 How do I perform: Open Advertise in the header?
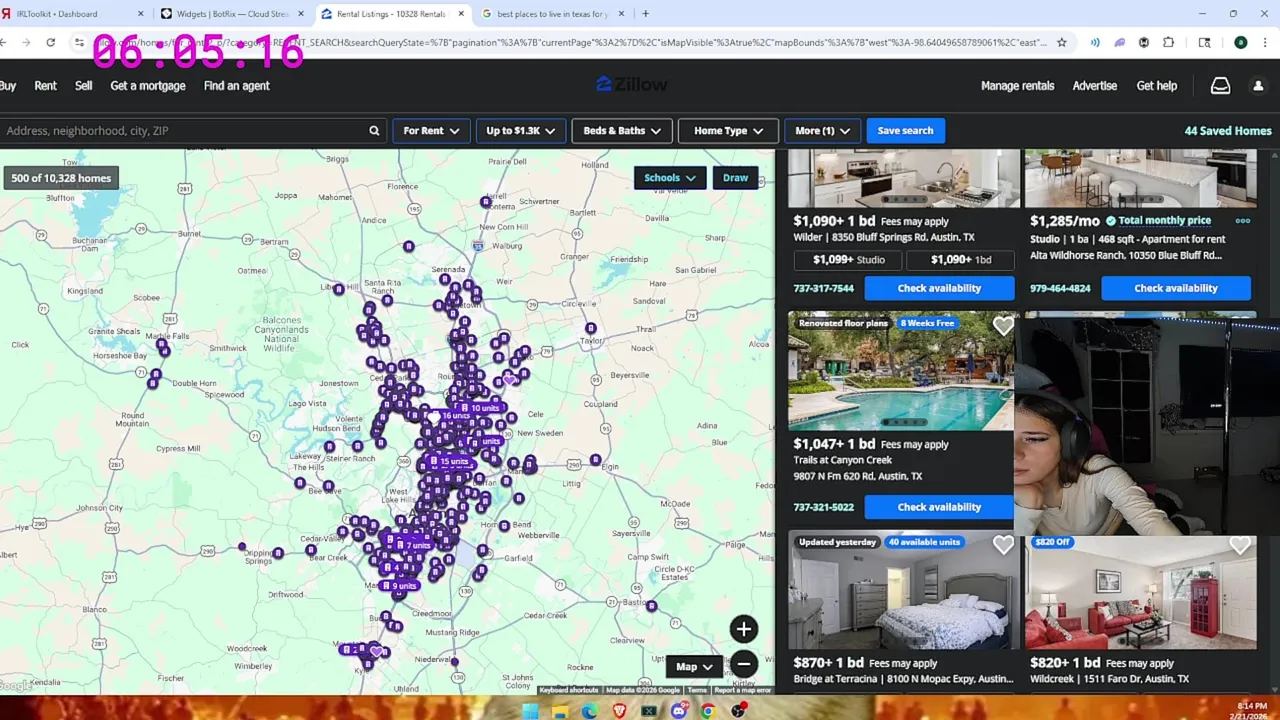click(1094, 86)
